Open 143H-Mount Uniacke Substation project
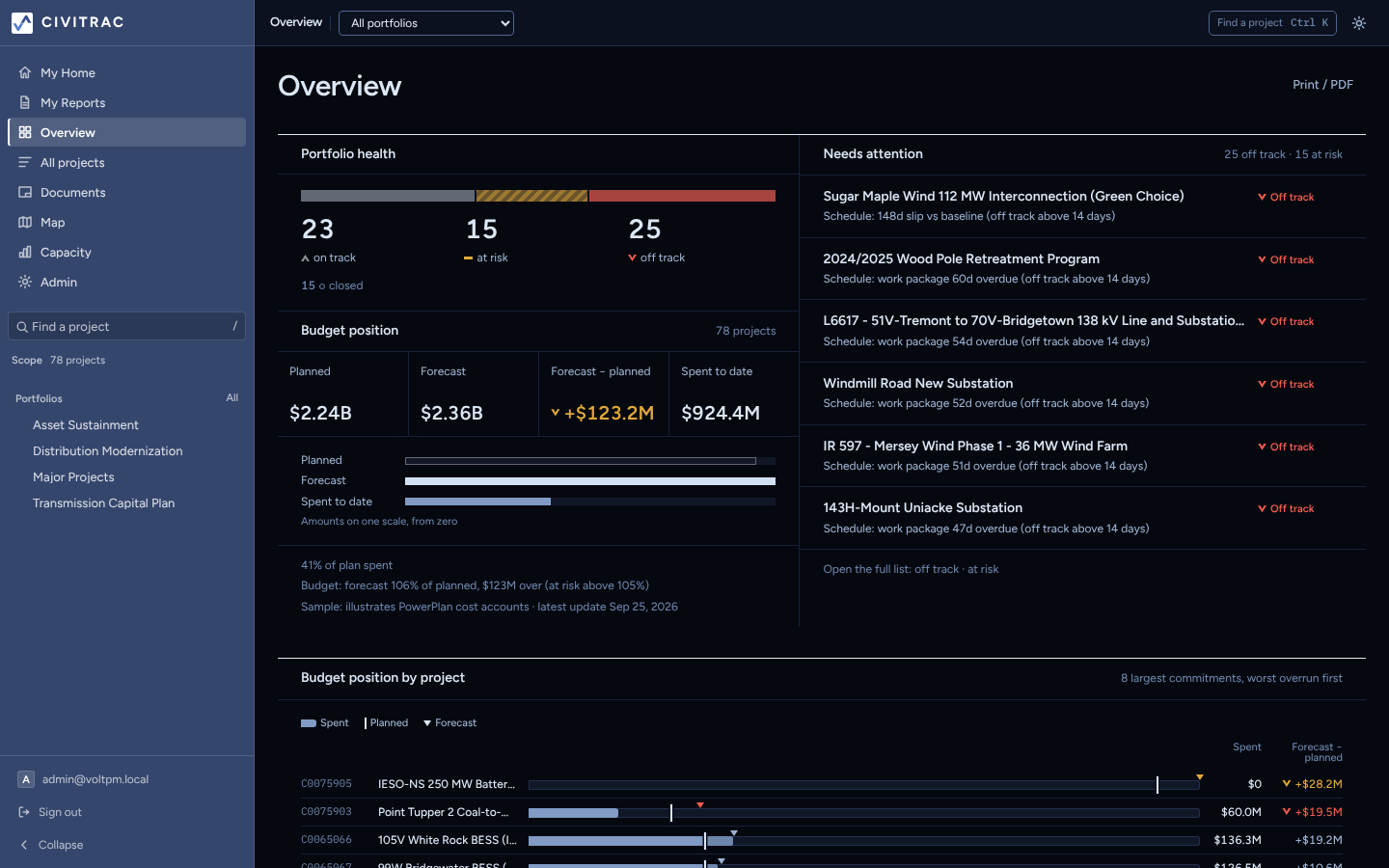Viewport: 1389px width, 868px height. 923,507
